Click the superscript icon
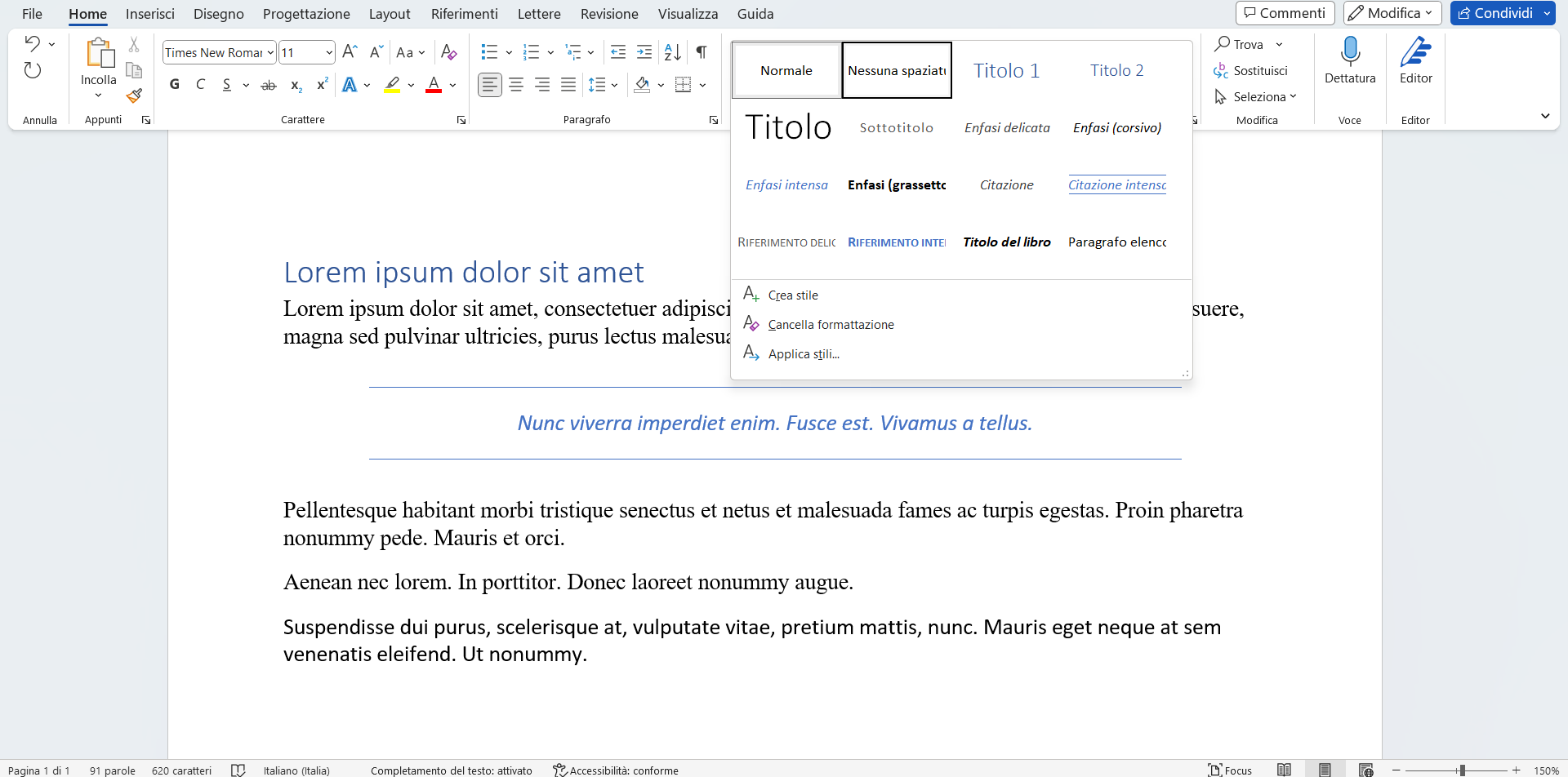 click(x=322, y=84)
